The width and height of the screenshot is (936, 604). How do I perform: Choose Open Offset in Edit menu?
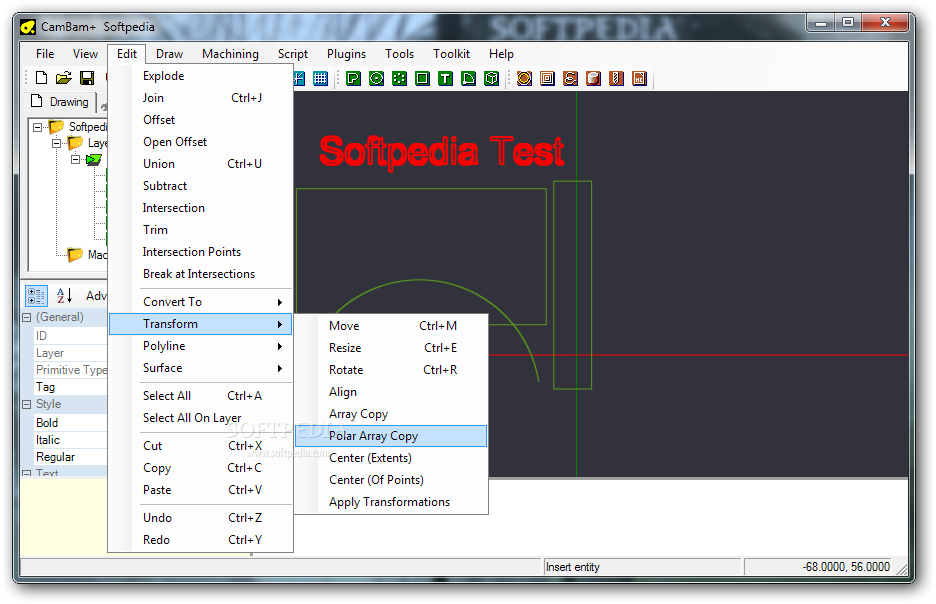201,142
